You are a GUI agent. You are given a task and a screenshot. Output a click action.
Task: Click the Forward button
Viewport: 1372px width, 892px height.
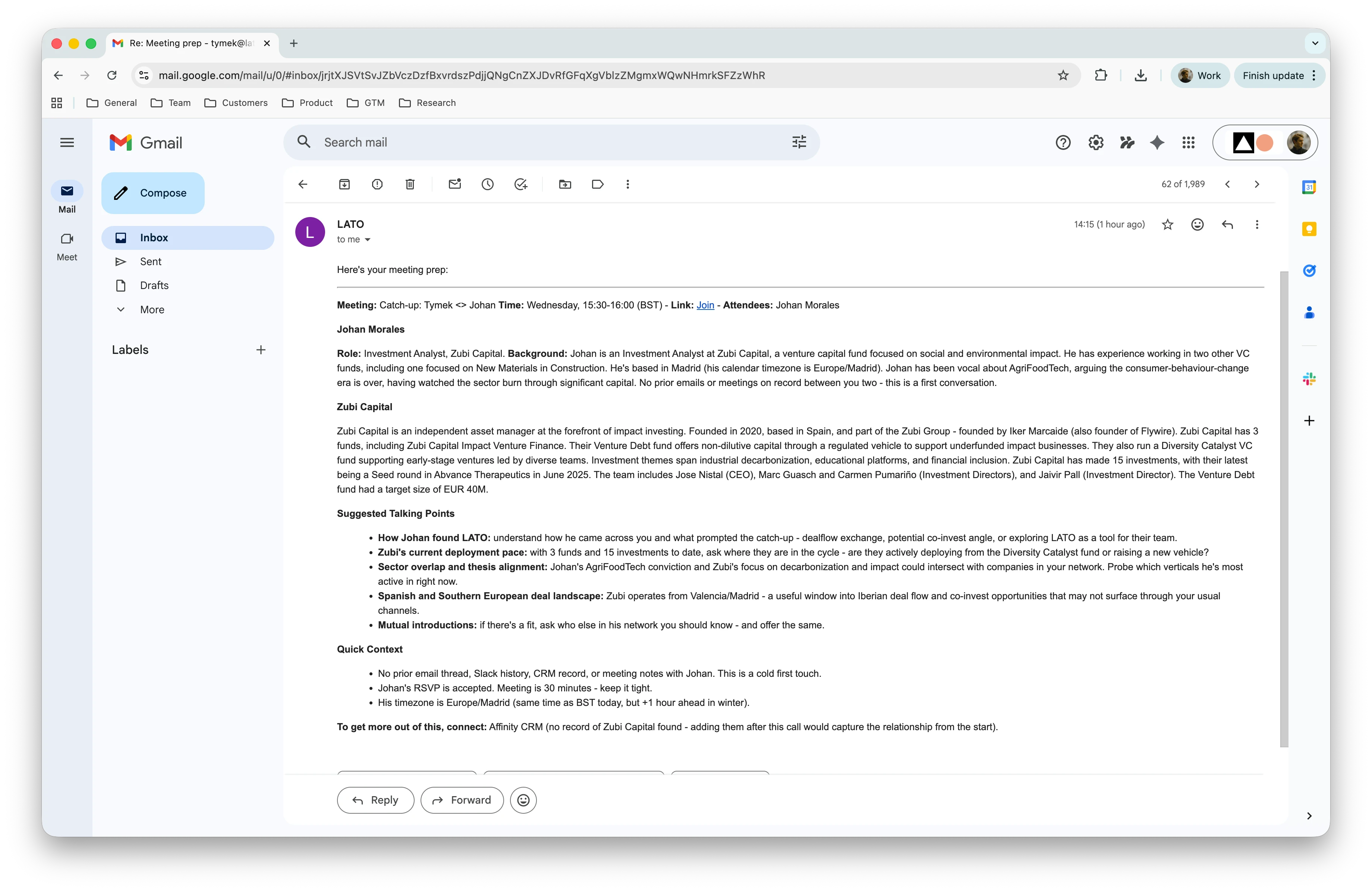(462, 800)
